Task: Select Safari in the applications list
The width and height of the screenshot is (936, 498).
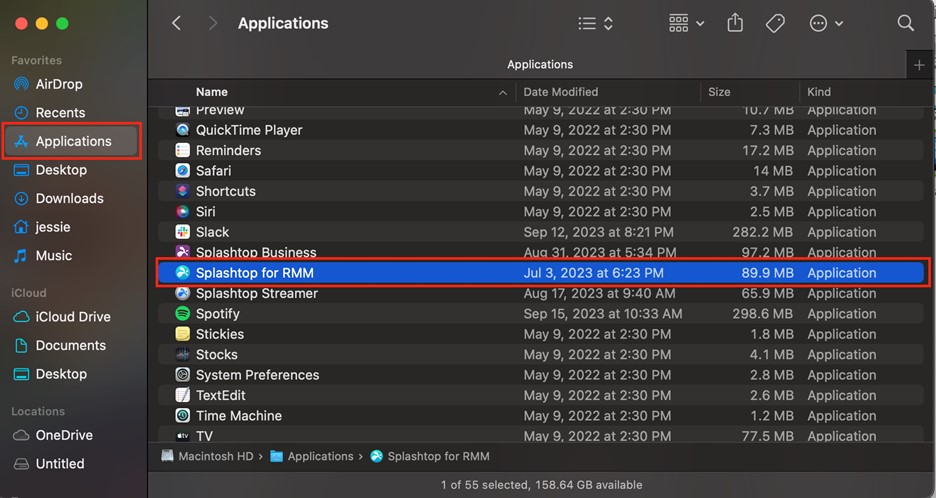Action: click(540, 171)
